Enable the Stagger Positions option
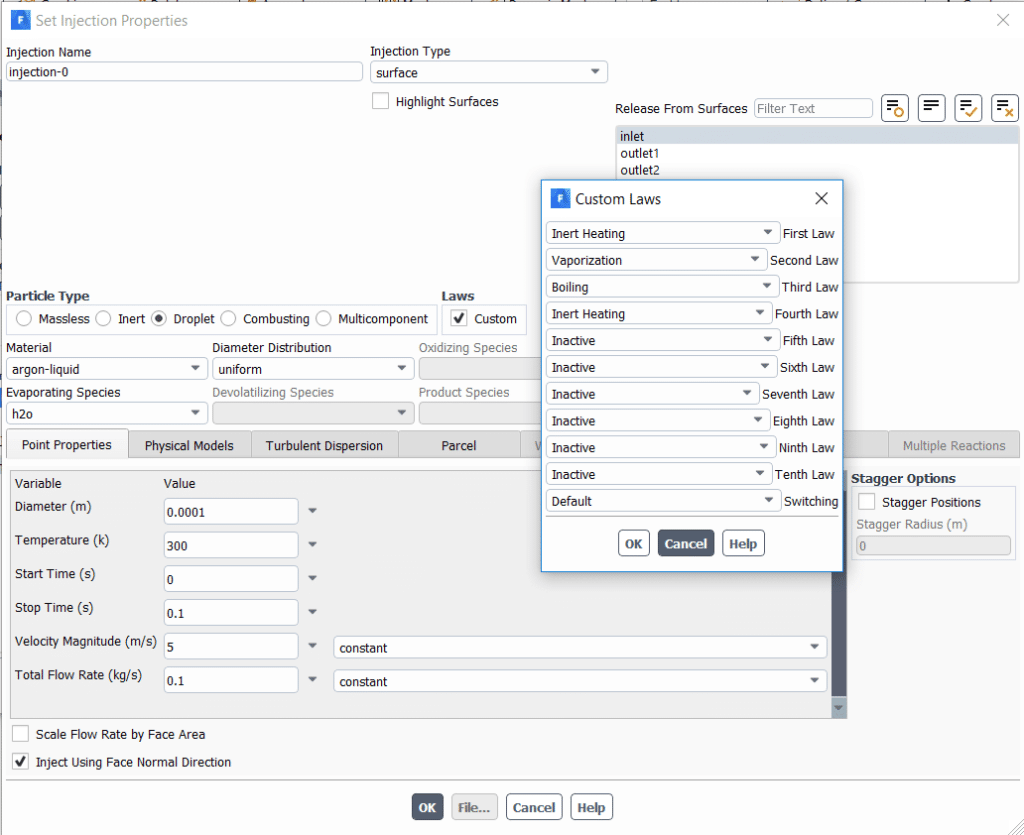1024x835 pixels. pos(867,502)
